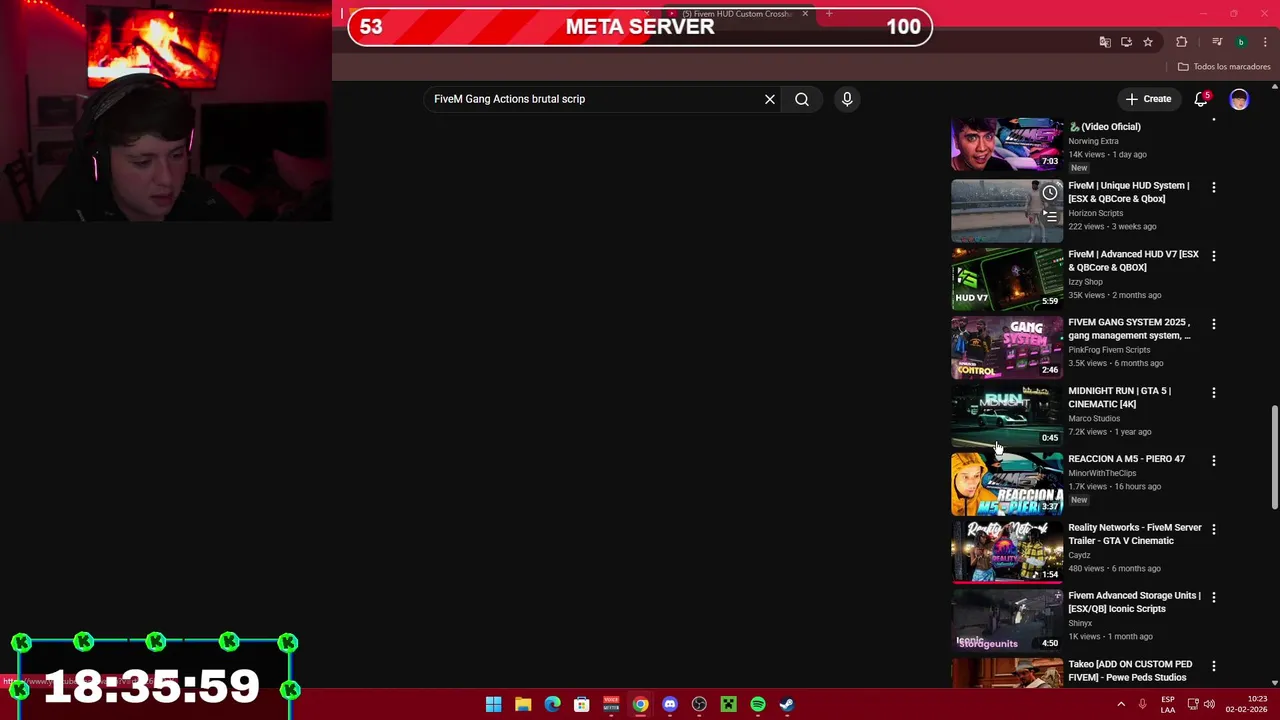Click the Create button
This screenshot has height=720, width=1280.
(x=1147, y=99)
